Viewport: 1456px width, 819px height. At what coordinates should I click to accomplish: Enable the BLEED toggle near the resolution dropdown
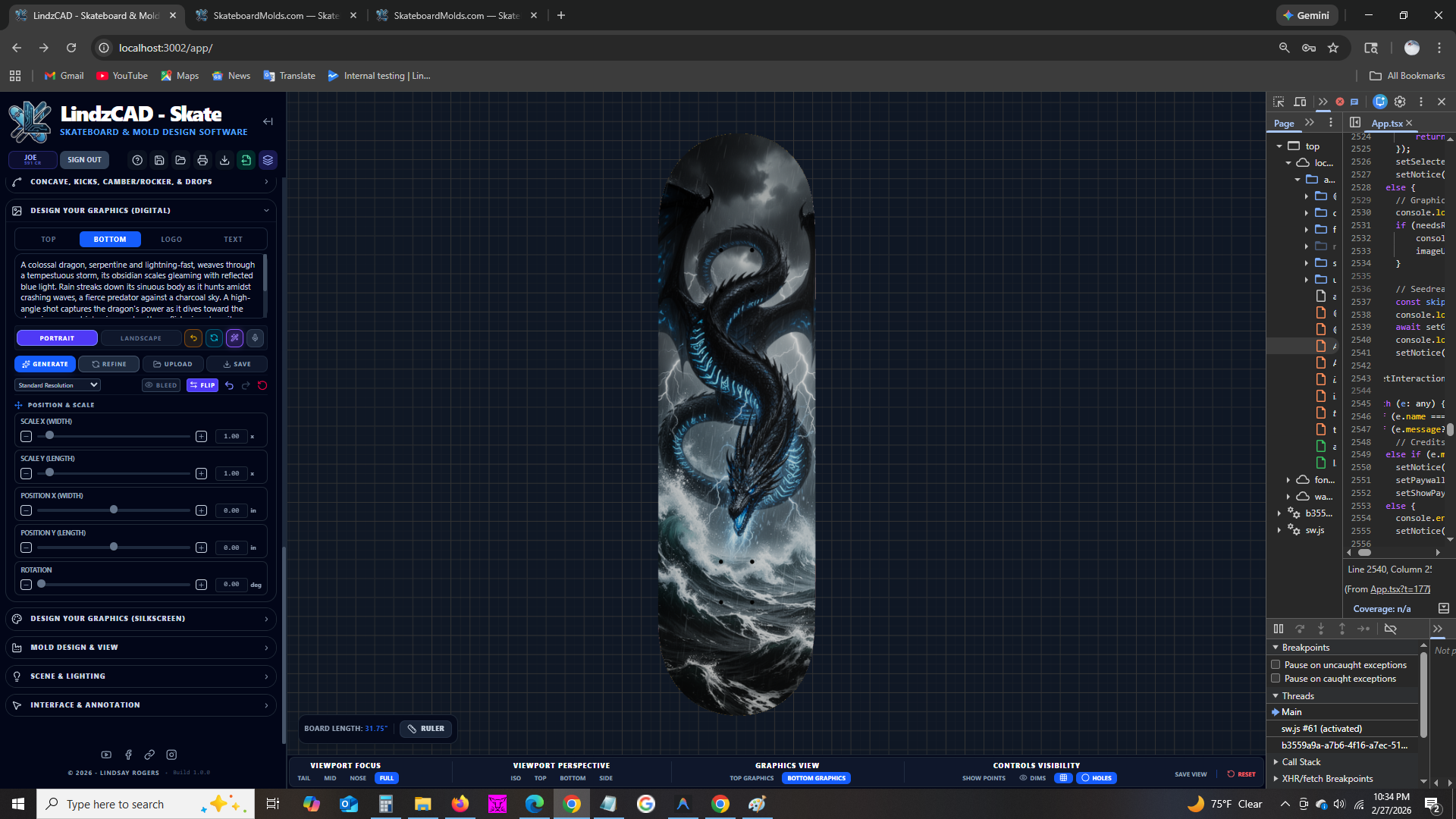click(x=161, y=385)
